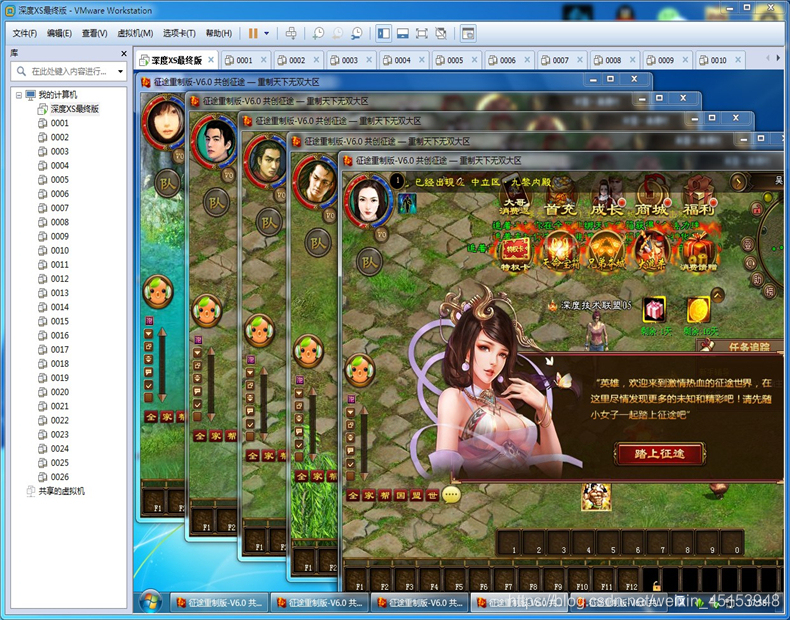The image size is (790, 620).
Task: Click the 队 team button in front window
Action: pyautogui.click(x=369, y=262)
